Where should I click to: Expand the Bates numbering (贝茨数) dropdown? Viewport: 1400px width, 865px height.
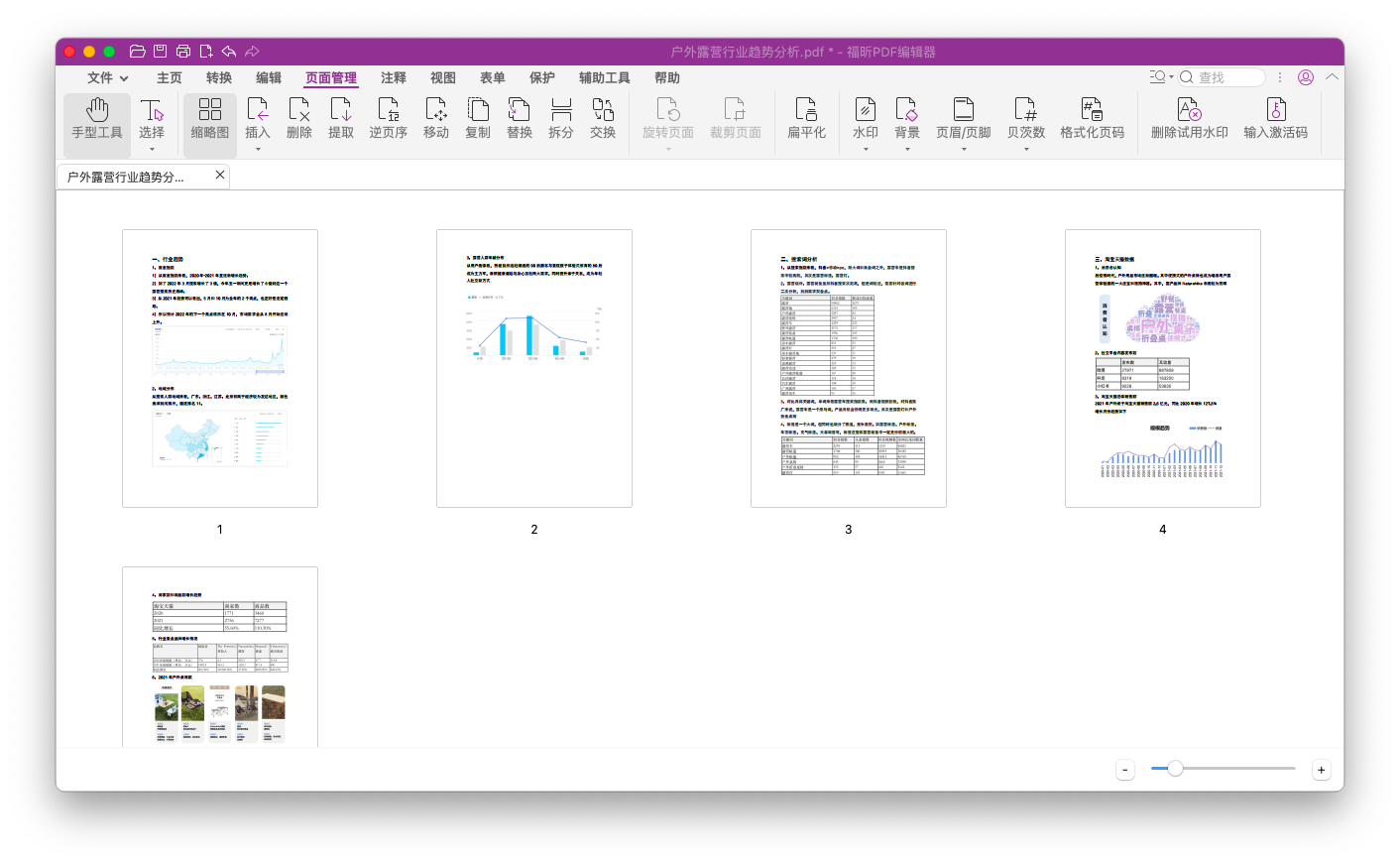click(x=1026, y=150)
